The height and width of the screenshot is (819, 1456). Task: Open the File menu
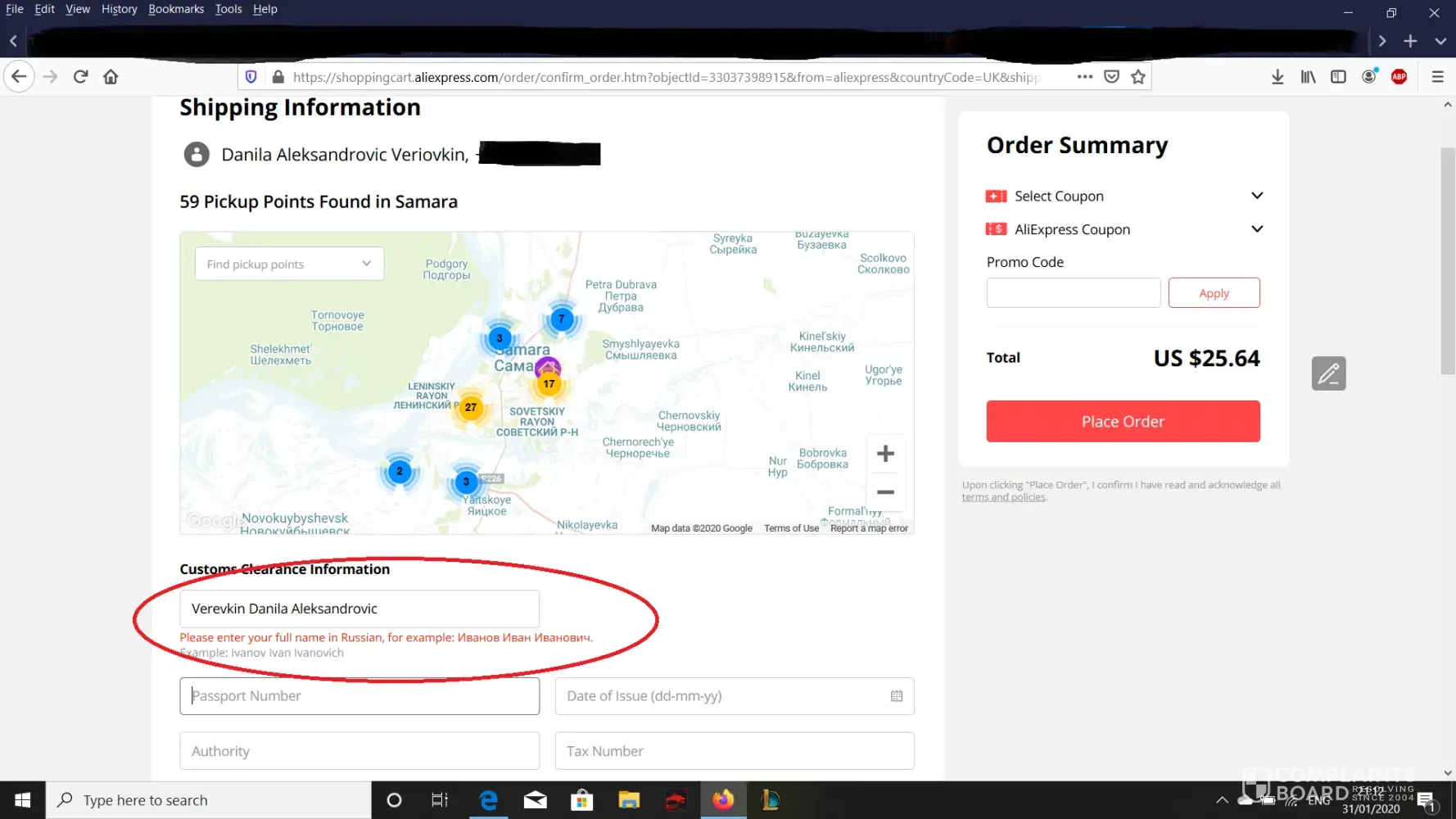tap(15, 9)
